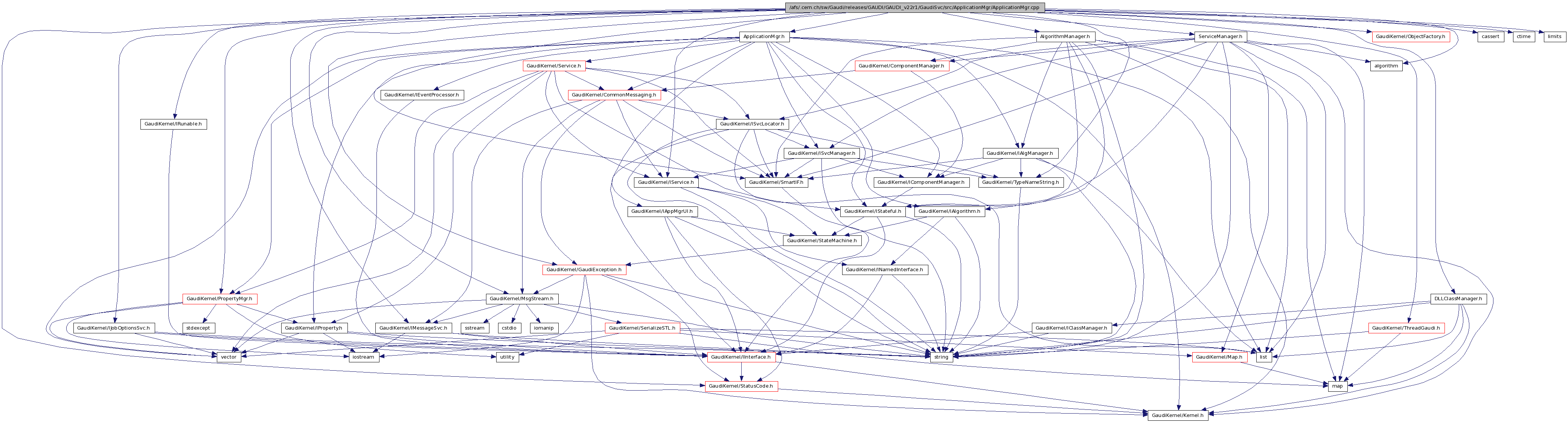Open the GaudiKernel/PropertyMgr.h node

220,299
